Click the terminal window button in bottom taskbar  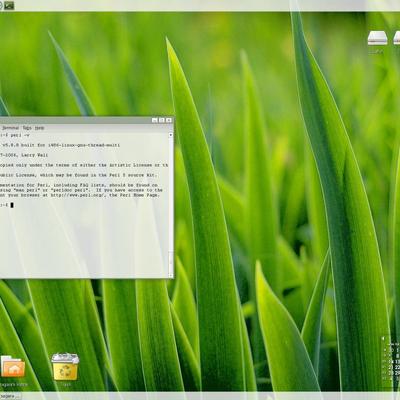click(10, 396)
